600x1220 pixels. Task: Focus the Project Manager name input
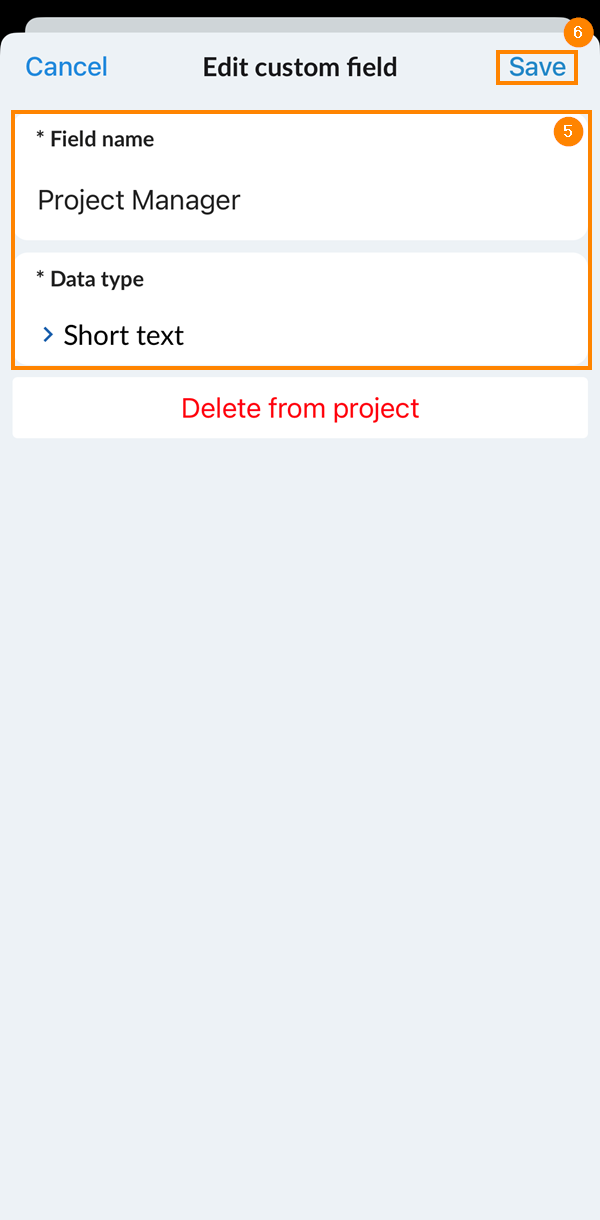139,200
